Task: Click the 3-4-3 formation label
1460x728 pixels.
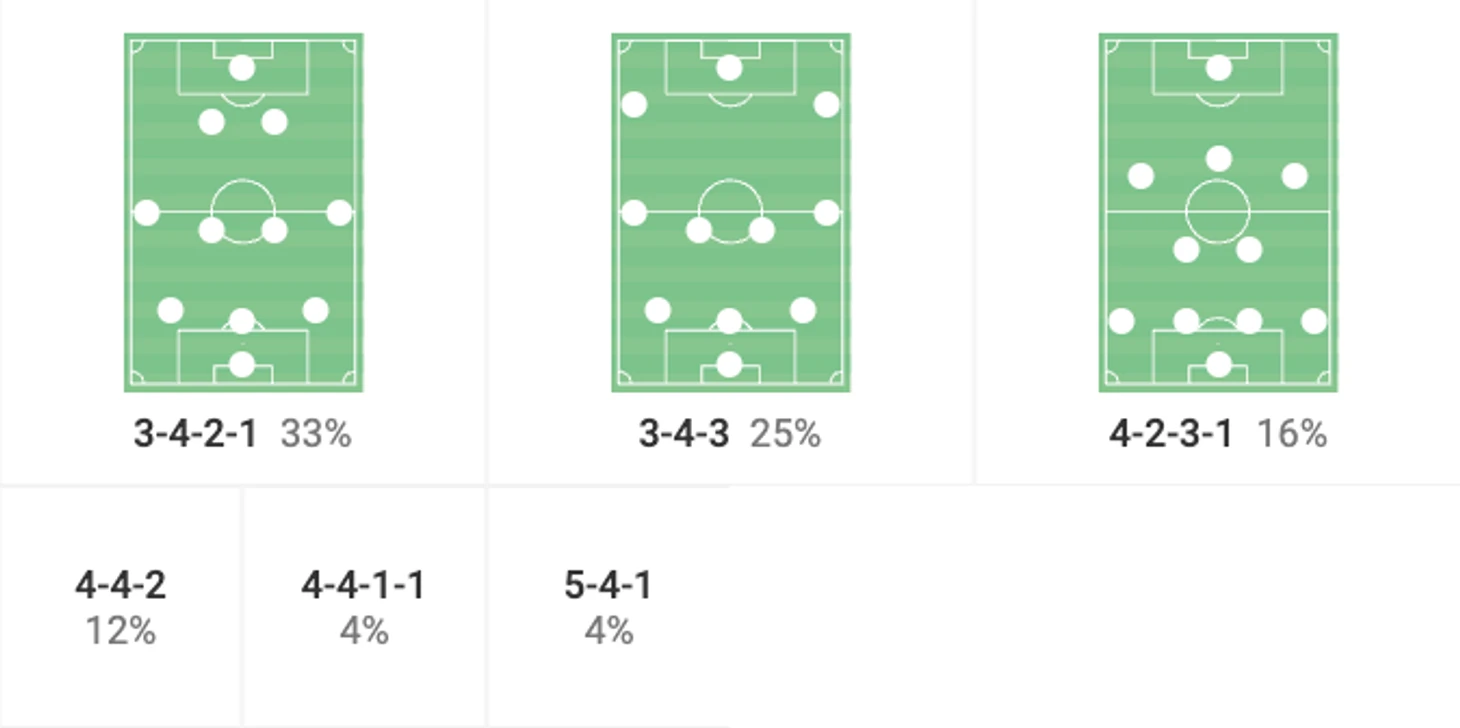Action: pyautogui.click(x=684, y=434)
